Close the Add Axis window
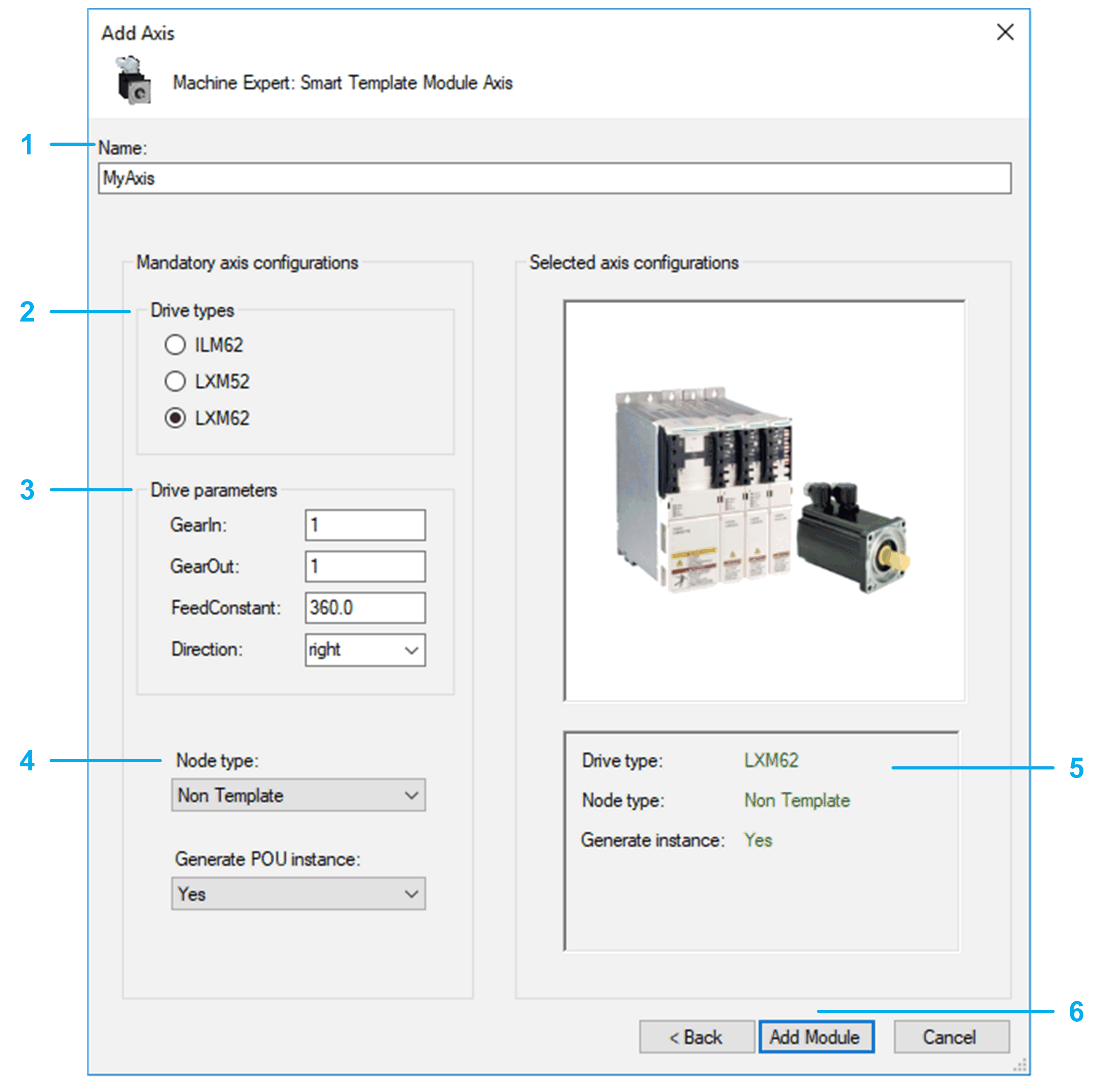The height and width of the screenshot is (1092, 1106). 1005,32
